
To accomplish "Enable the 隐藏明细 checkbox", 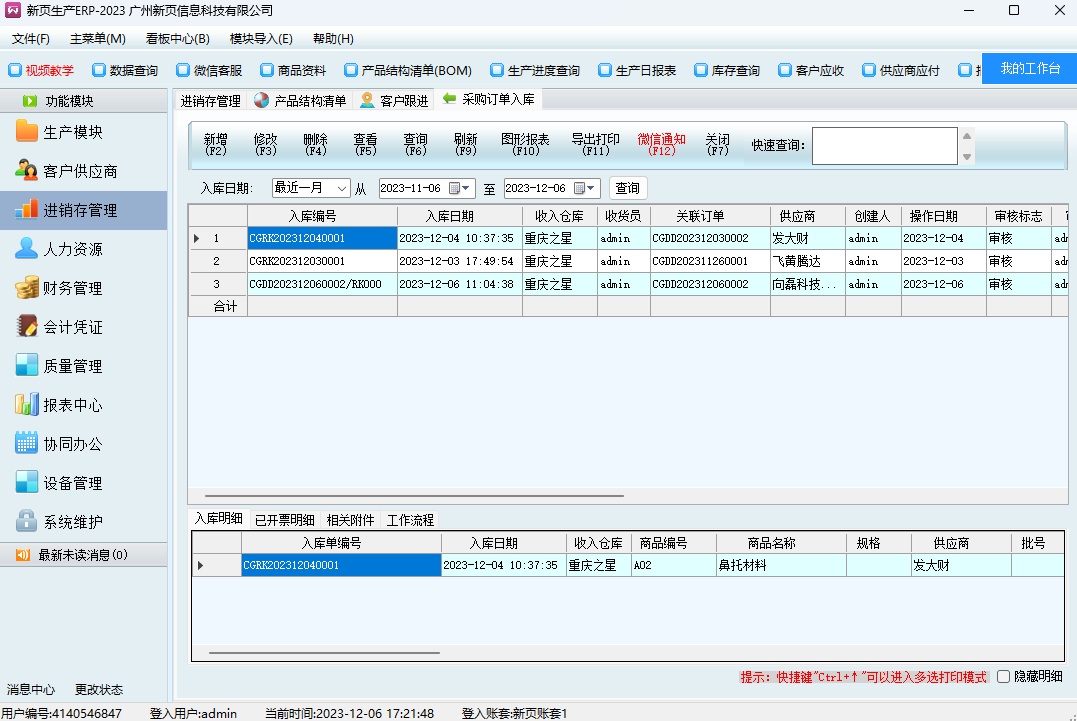I will (1004, 676).
